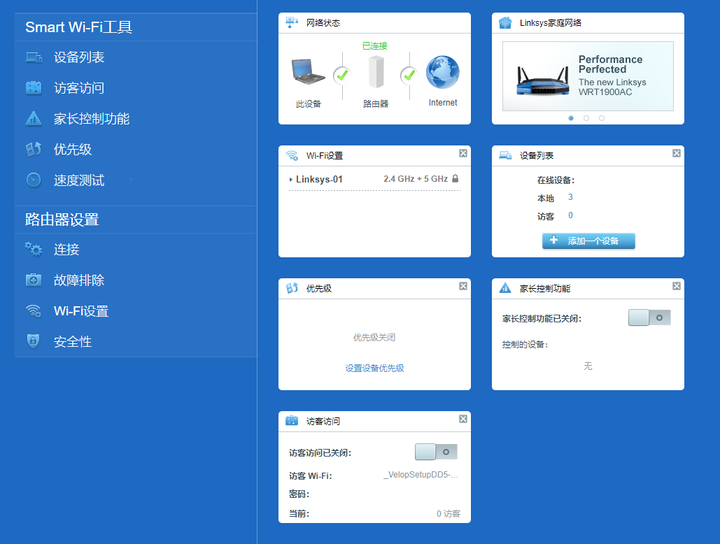Viewport: 720px width, 544px height.
Task: Click the 故障排除 first-aid icon
Action: coord(34,280)
